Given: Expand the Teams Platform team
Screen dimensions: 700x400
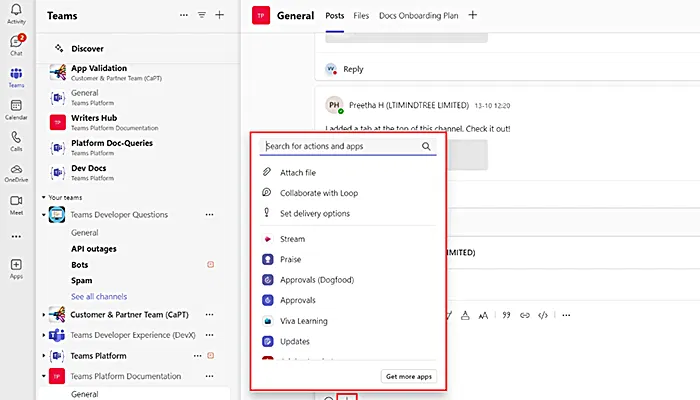Looking at the screenshot, I should pyautogui.click(x=44, y=356).
